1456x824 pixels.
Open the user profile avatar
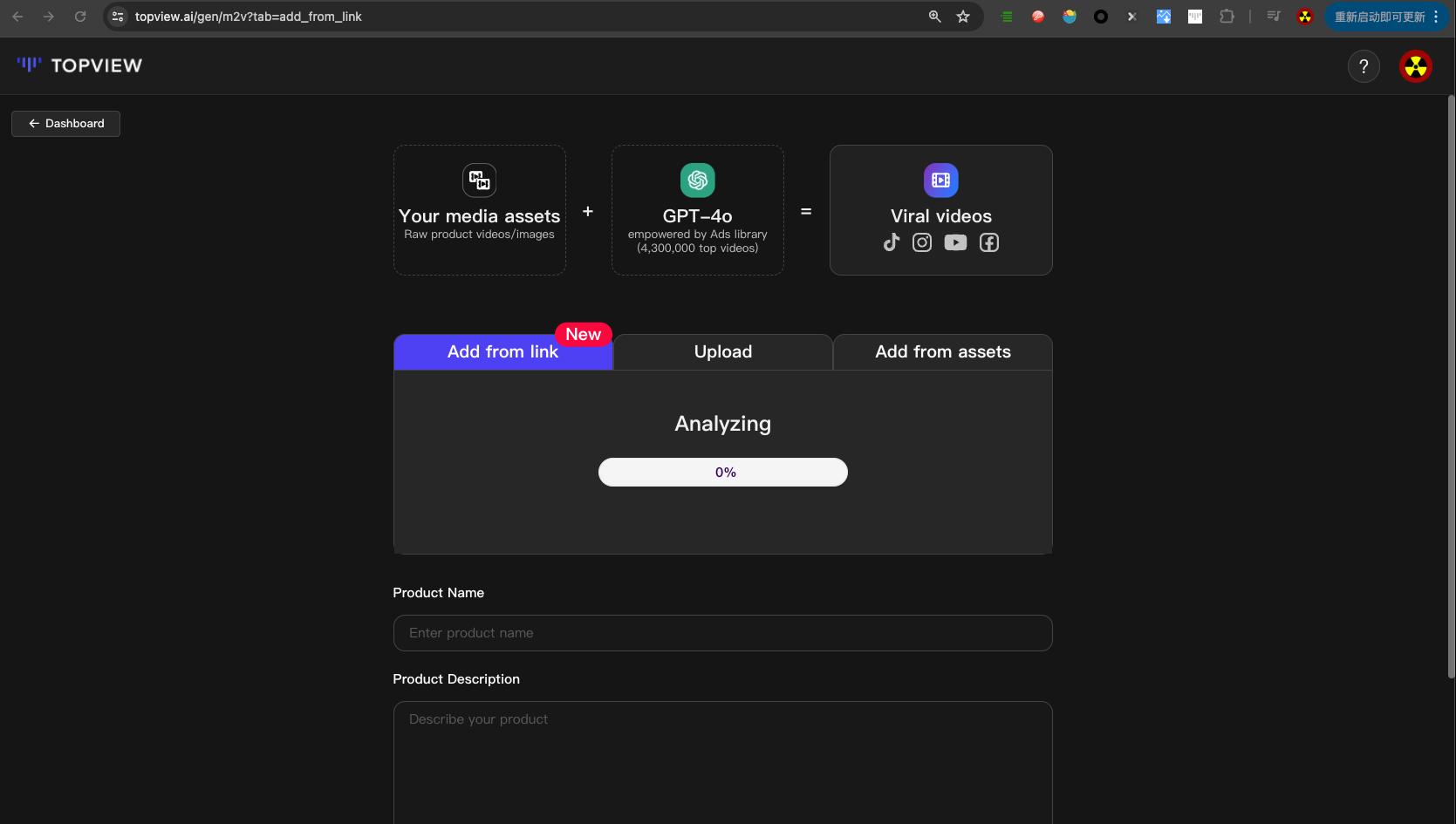point(1415,66)
